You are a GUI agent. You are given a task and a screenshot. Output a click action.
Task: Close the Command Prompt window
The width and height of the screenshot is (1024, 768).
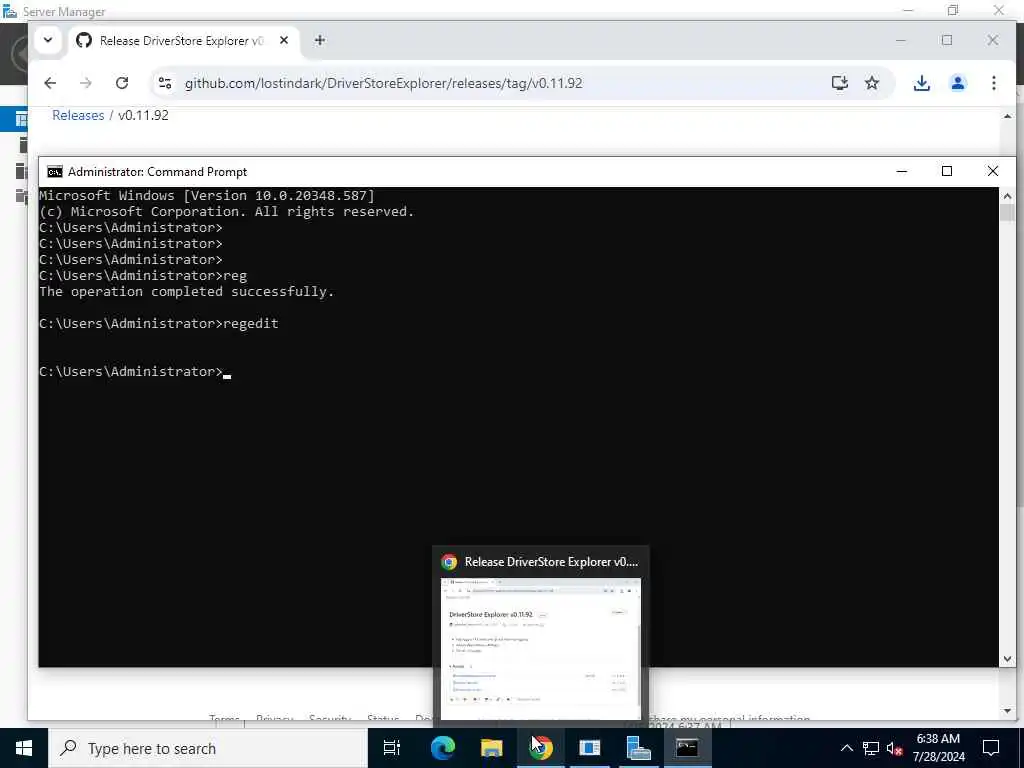(x=993, y=171)
